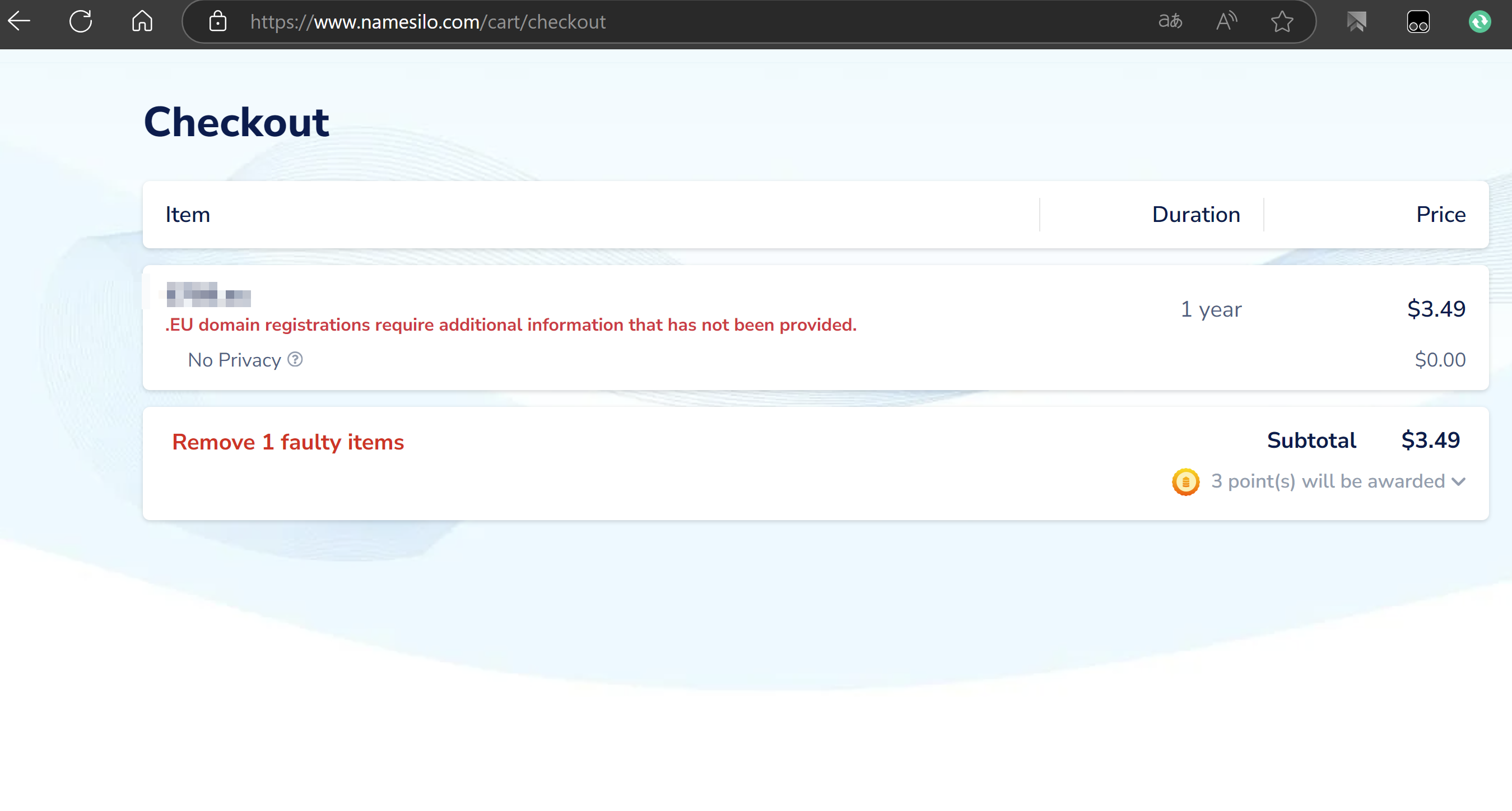Click the orange points coin icon

[1185, 481]
